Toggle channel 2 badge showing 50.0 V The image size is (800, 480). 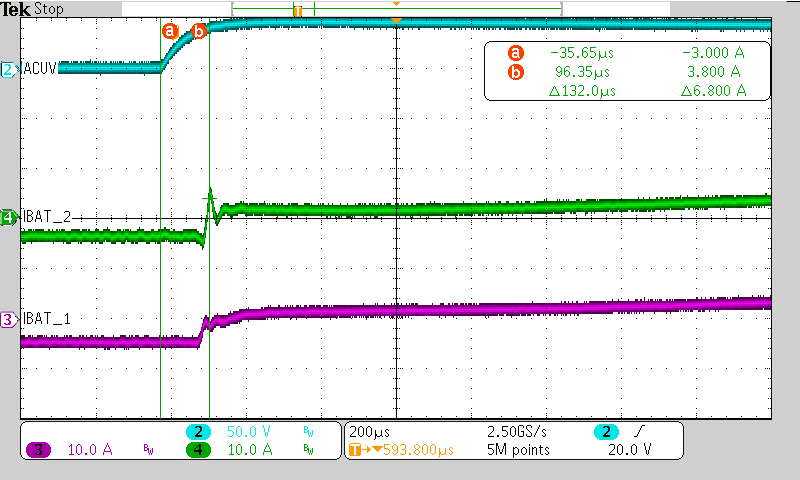tap(200, 431)
